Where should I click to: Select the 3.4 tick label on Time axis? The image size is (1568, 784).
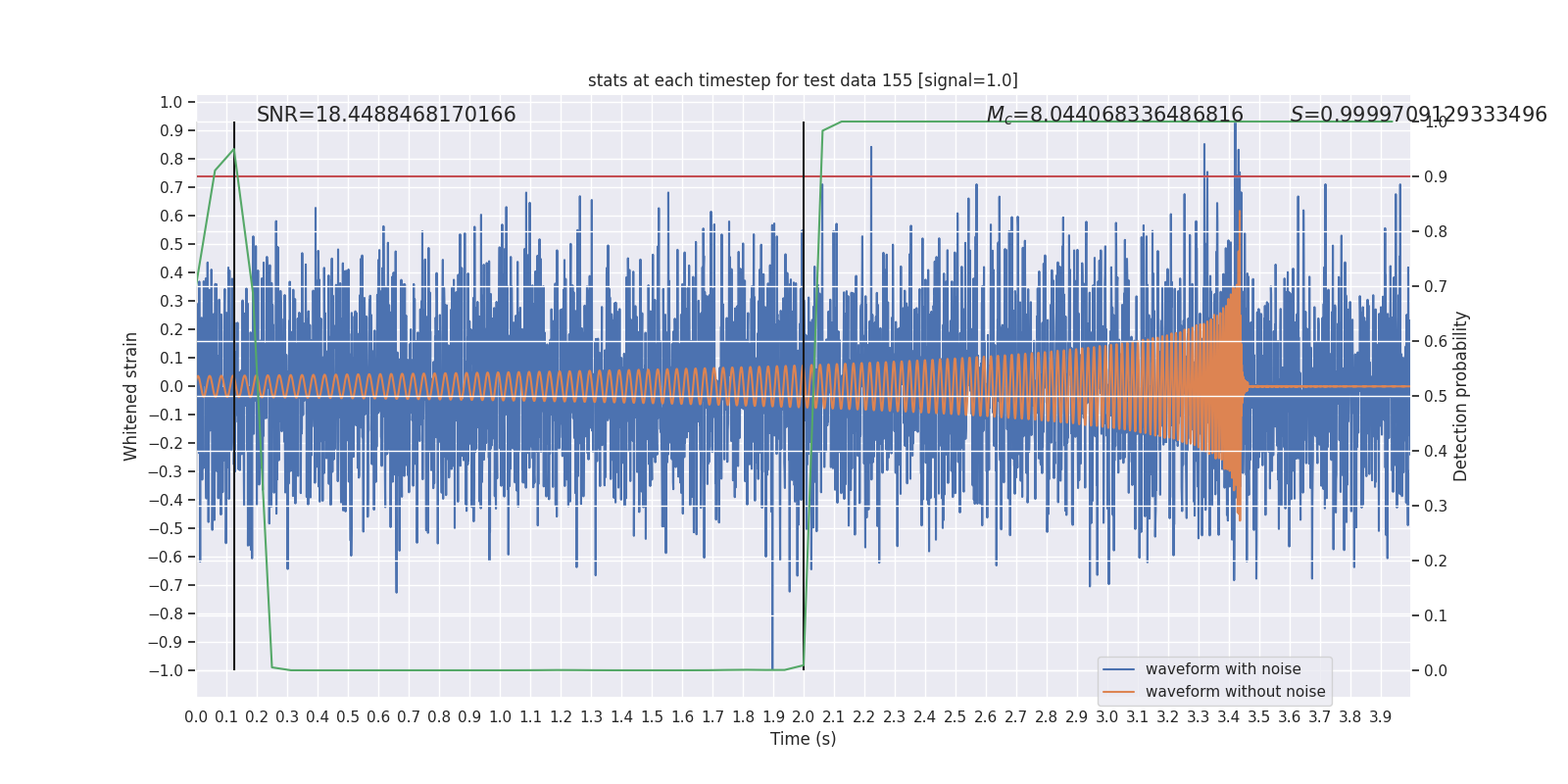(1228, 717)
